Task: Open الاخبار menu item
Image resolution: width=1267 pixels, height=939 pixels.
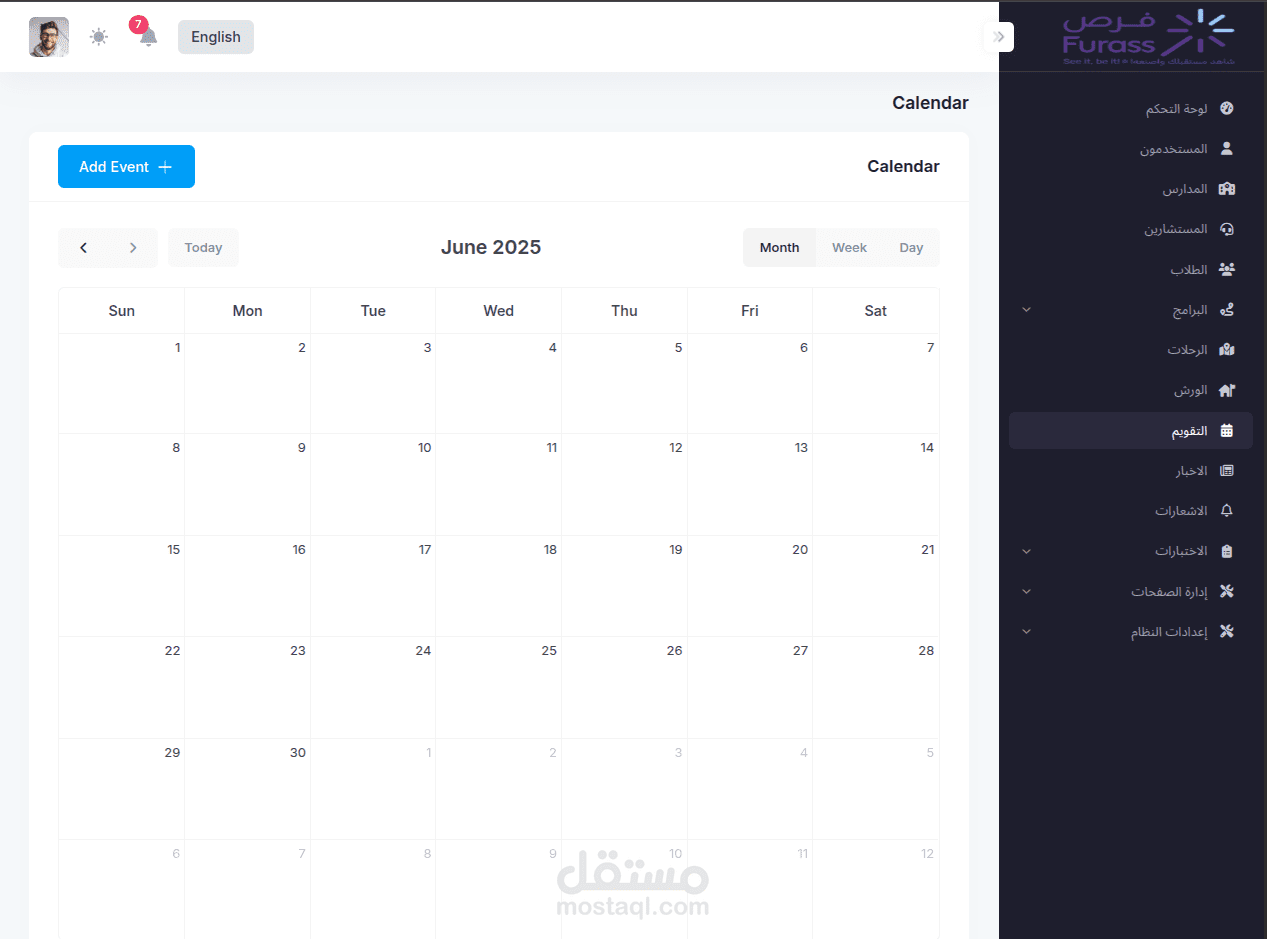Action: (x=1130, y=471)
